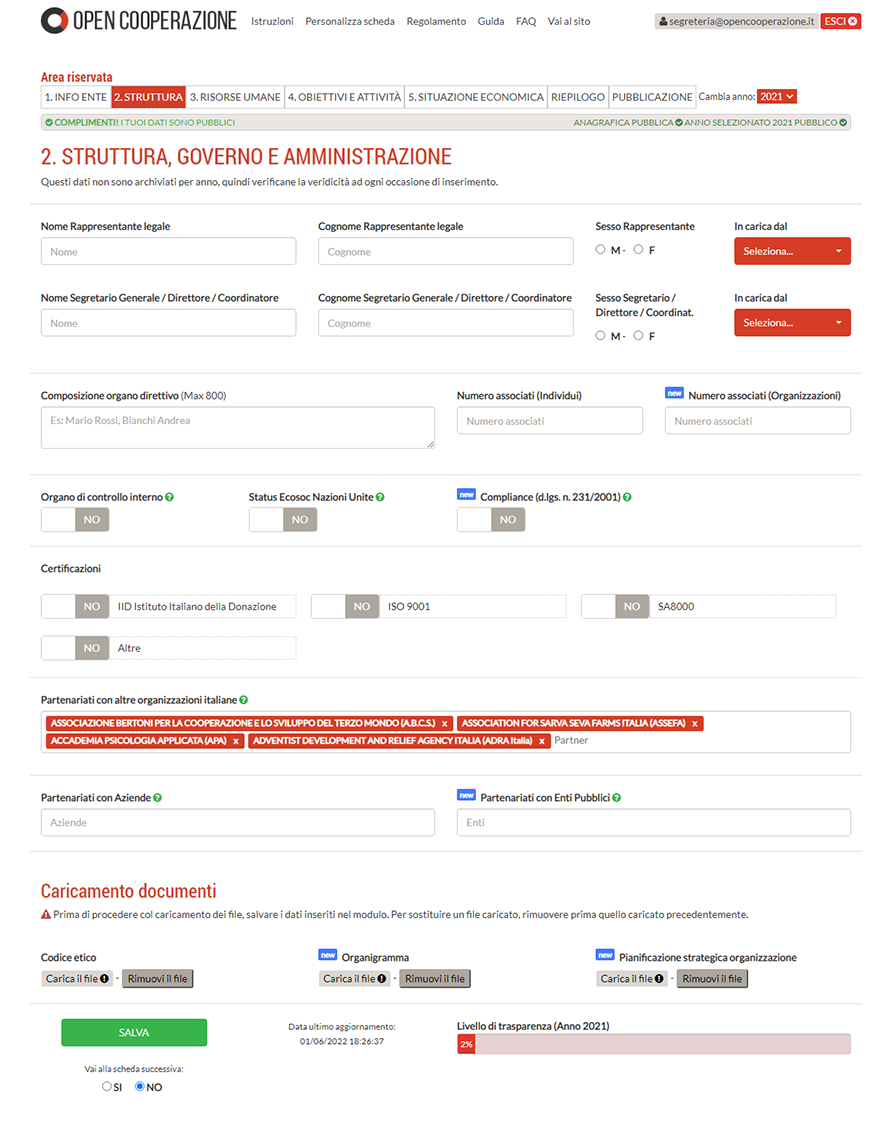Toggle the Status Ecosoc Nazioni Unite switch

(283, 519)
